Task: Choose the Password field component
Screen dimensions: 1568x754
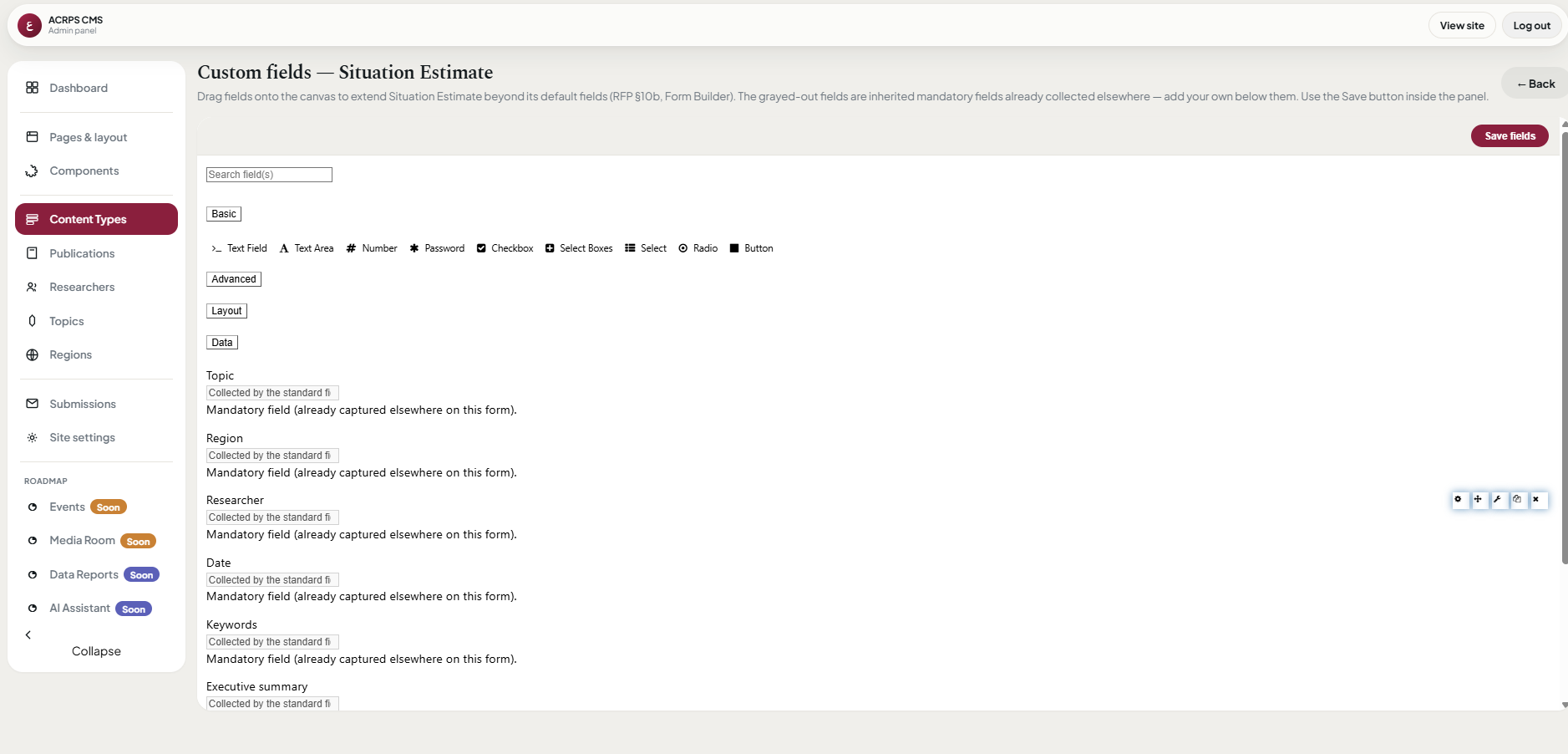Action: coord(437,248)
